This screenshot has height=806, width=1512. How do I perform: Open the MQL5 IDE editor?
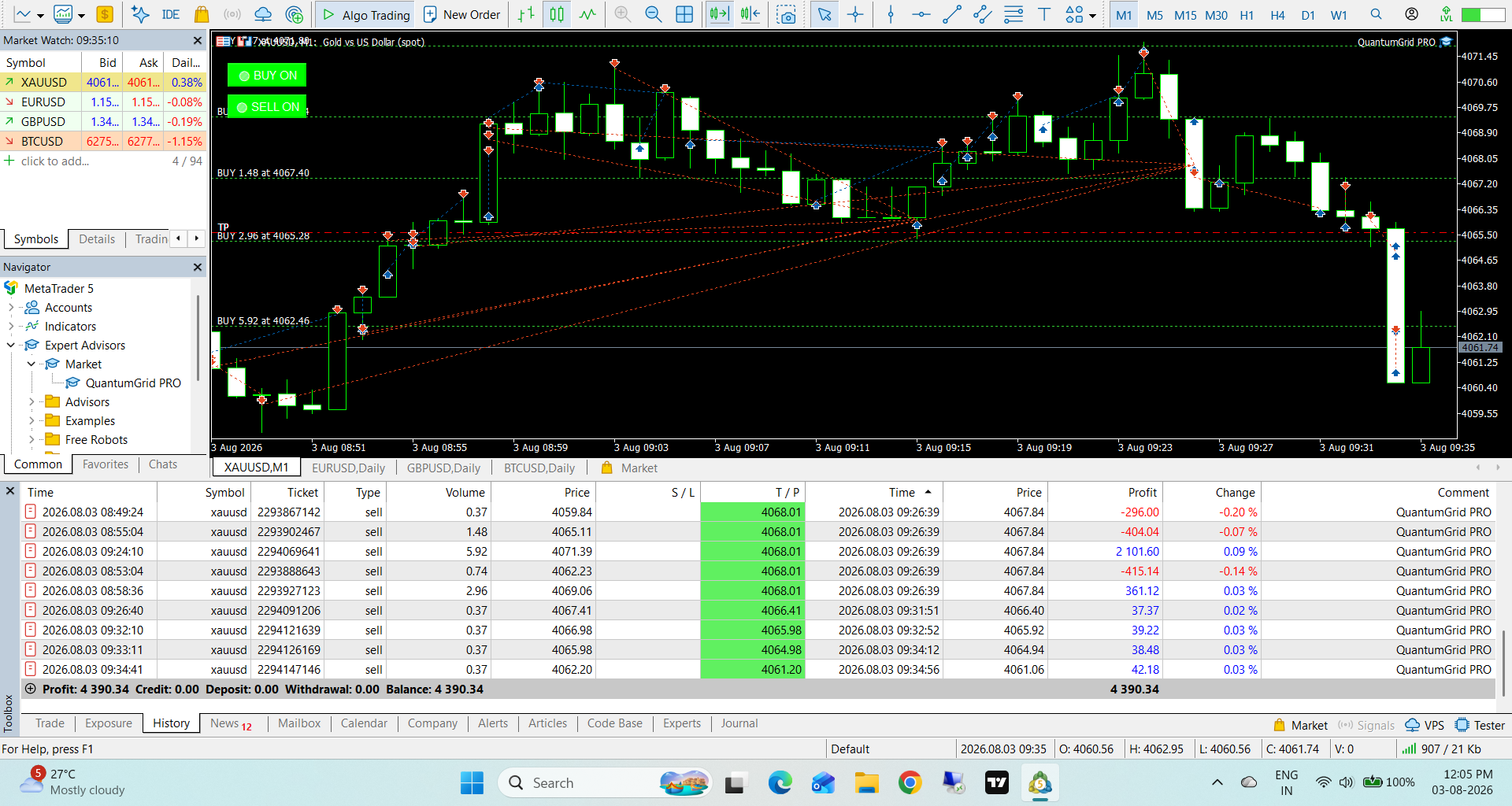pyautogui.click(x=170, y=14)
